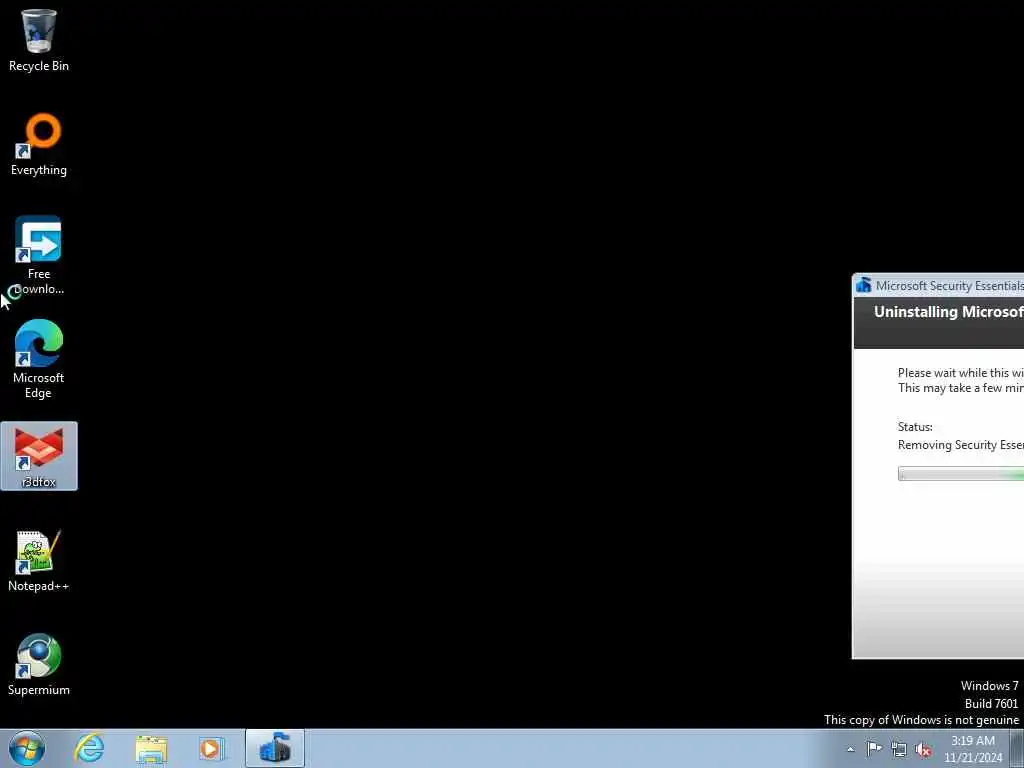This screenshot has height=768, width=1024.
Task: Open Action Center flag icon
Action: (x=874, y=749)
